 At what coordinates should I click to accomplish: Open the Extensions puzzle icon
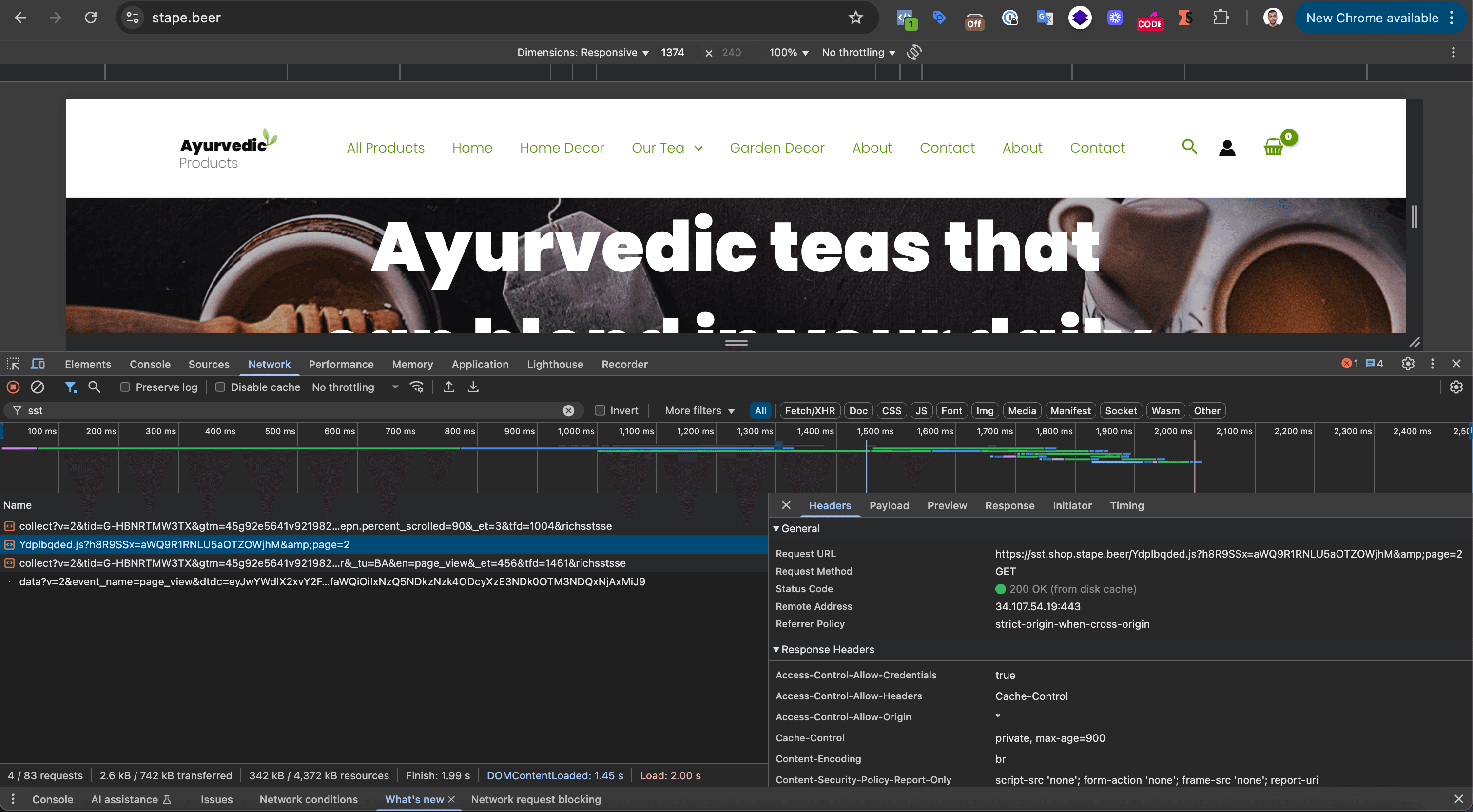tap(1221, 18)
